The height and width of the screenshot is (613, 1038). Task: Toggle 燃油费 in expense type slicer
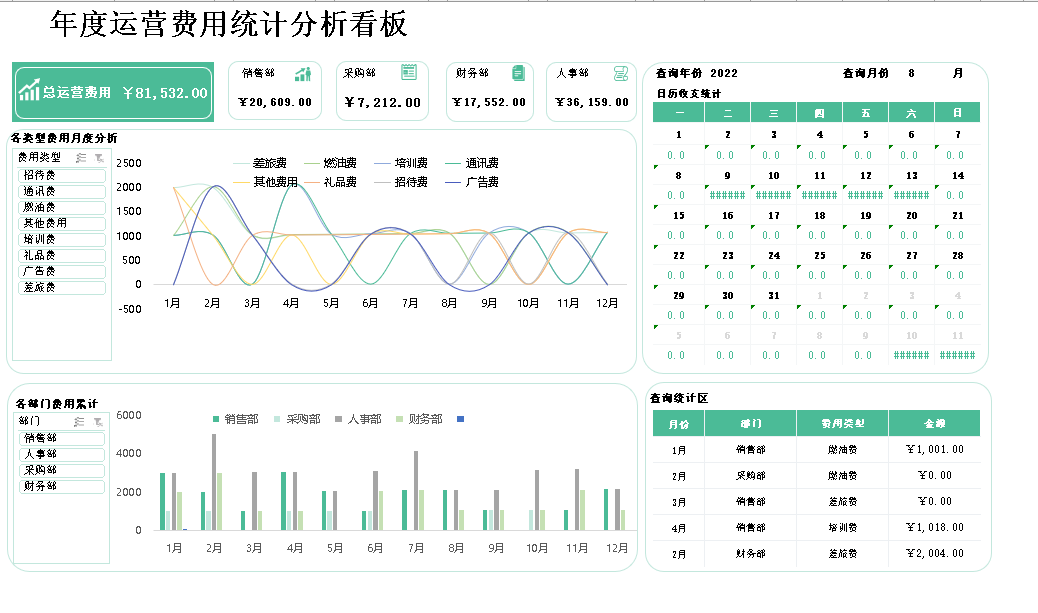60,207
